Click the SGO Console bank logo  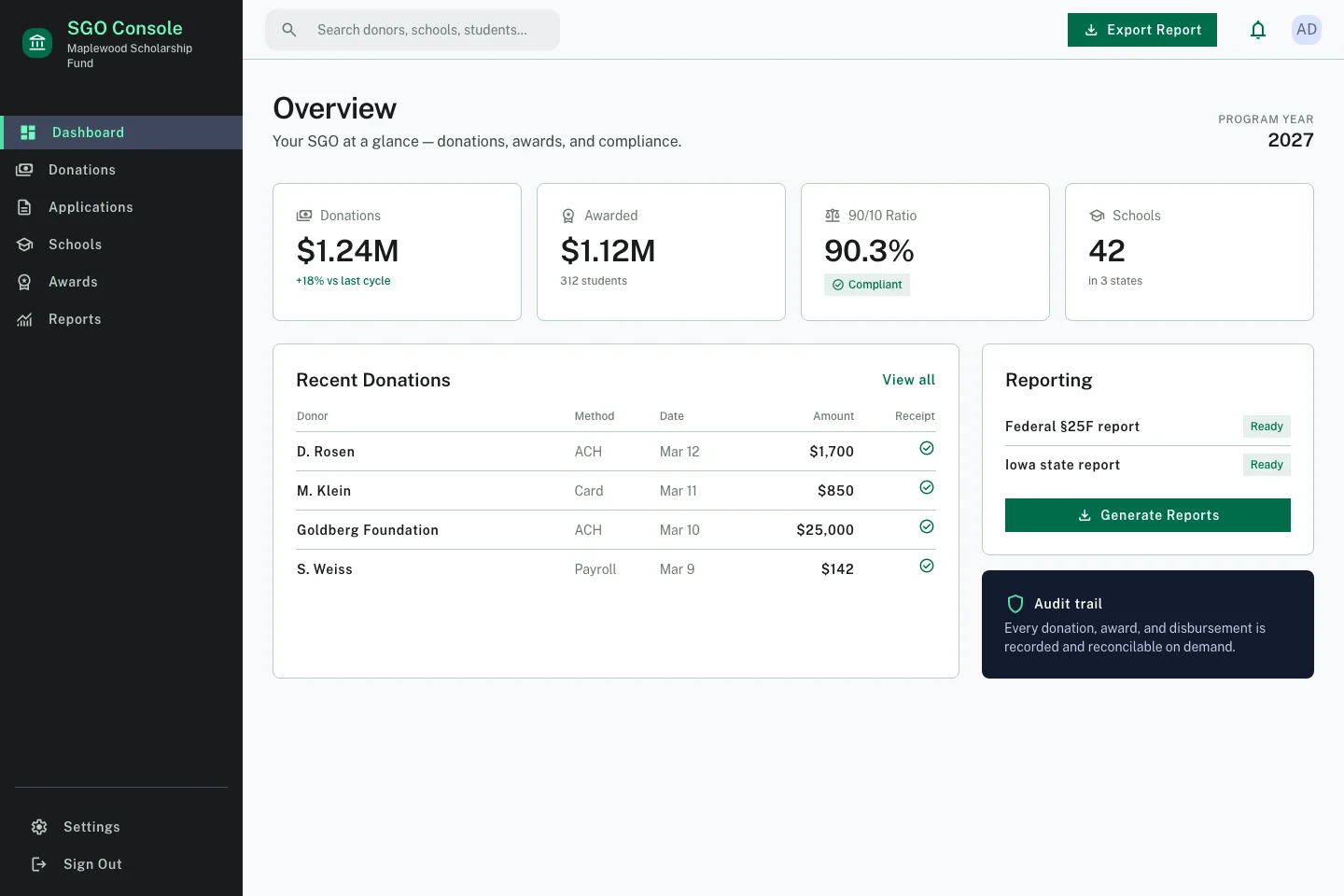point(37,42)
